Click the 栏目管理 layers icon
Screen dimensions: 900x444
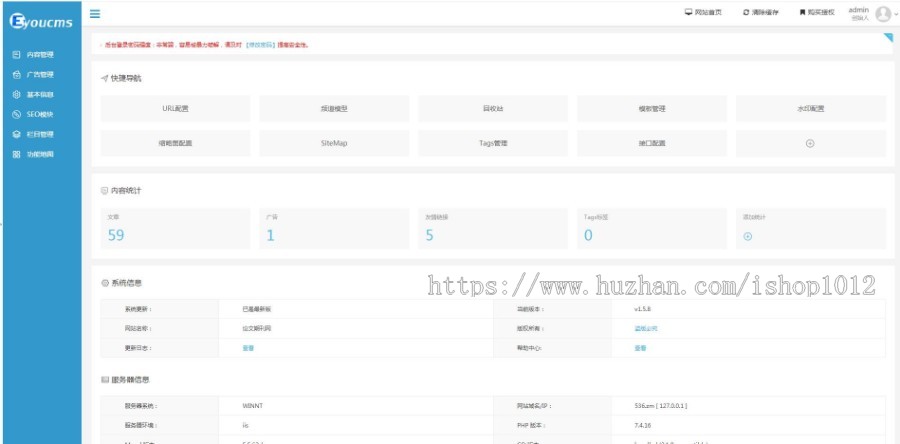[17, 134]
